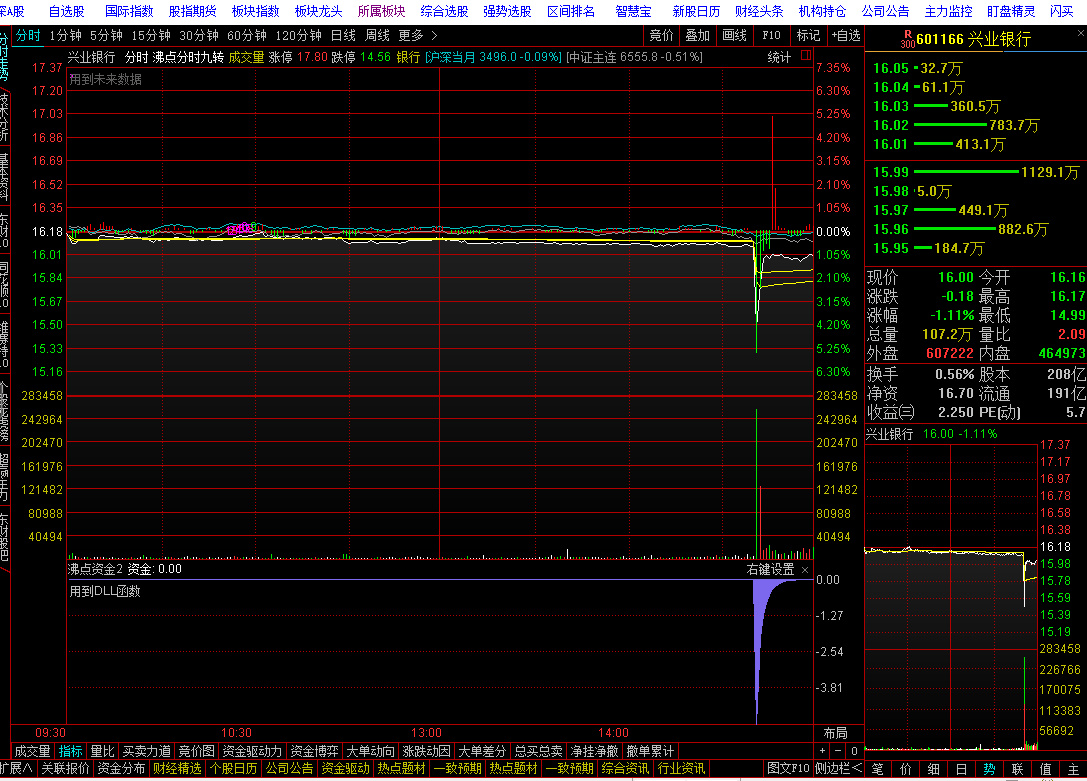Viewport: 1087px width, 781px height.
Task: Open the 布局 layout menu
Action: 835,733
